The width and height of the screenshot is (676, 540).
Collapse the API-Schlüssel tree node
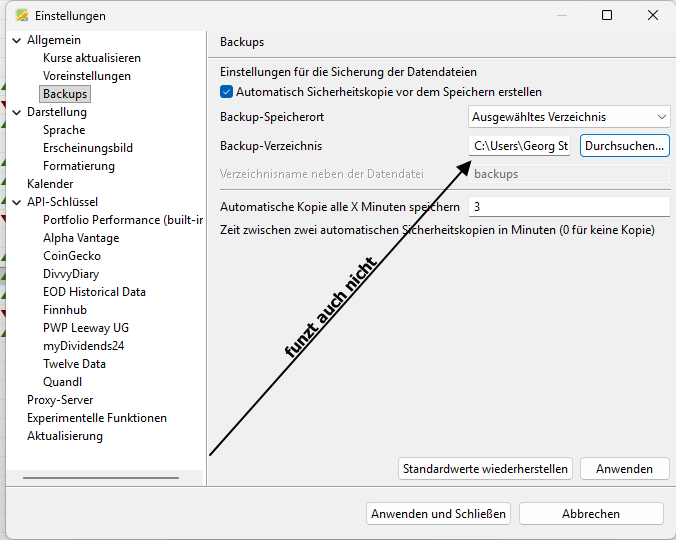click(x=17, y=203)
